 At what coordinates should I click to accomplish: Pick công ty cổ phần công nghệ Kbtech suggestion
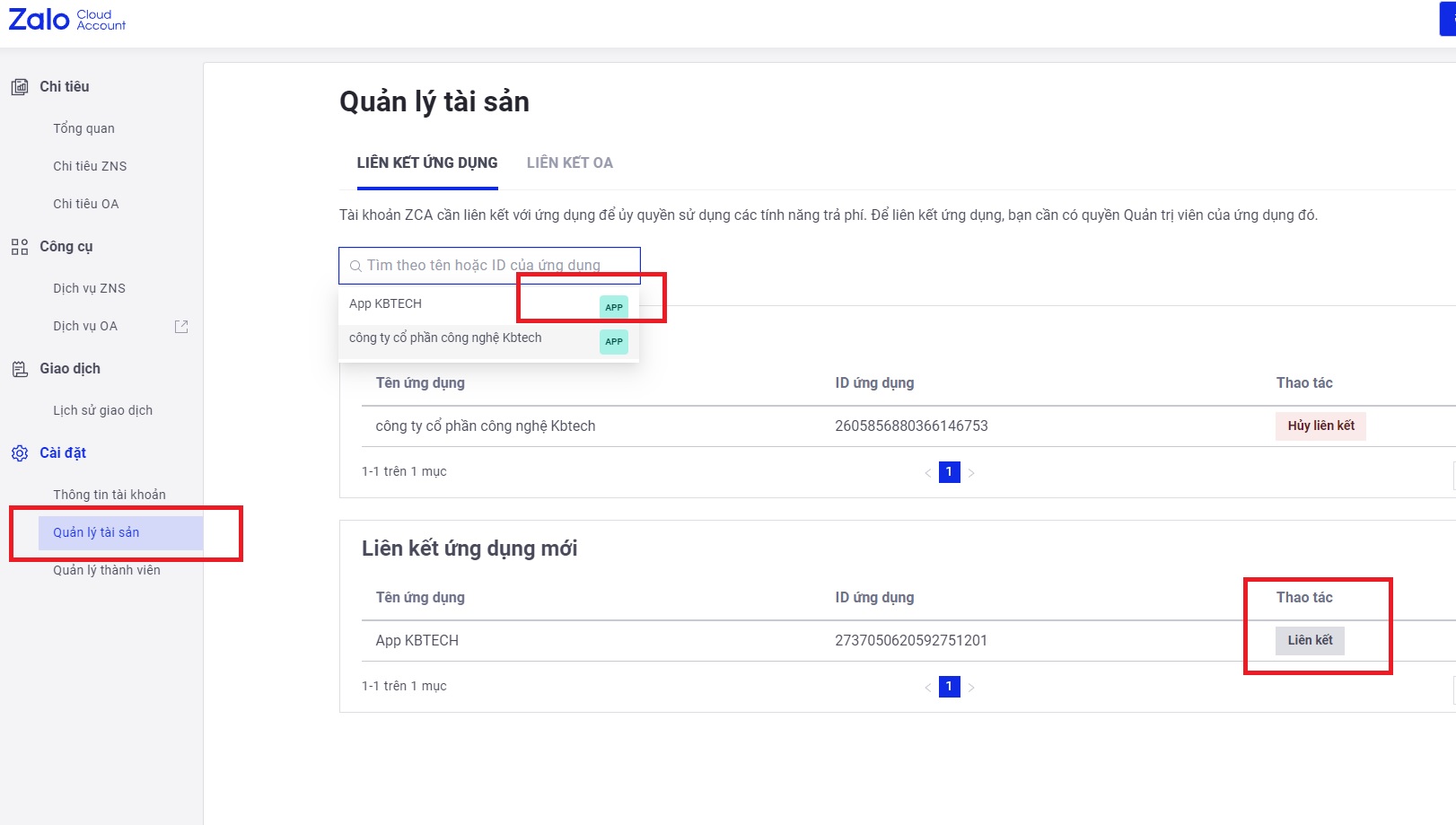(445, 338)
